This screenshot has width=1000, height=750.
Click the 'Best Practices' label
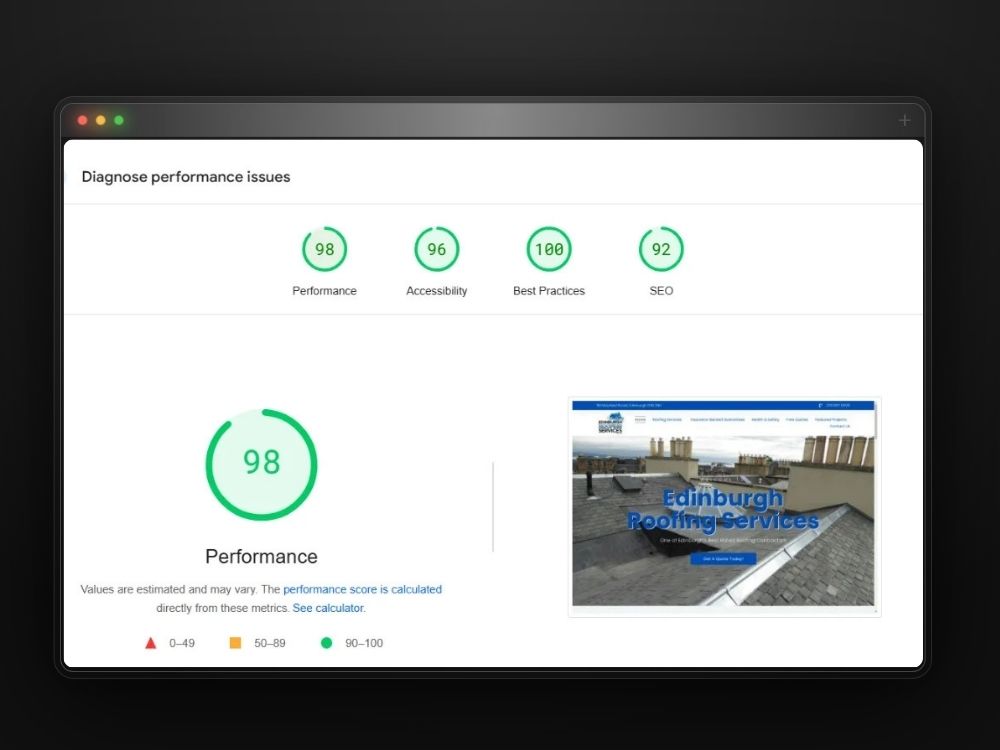click(x=549, y=291)
